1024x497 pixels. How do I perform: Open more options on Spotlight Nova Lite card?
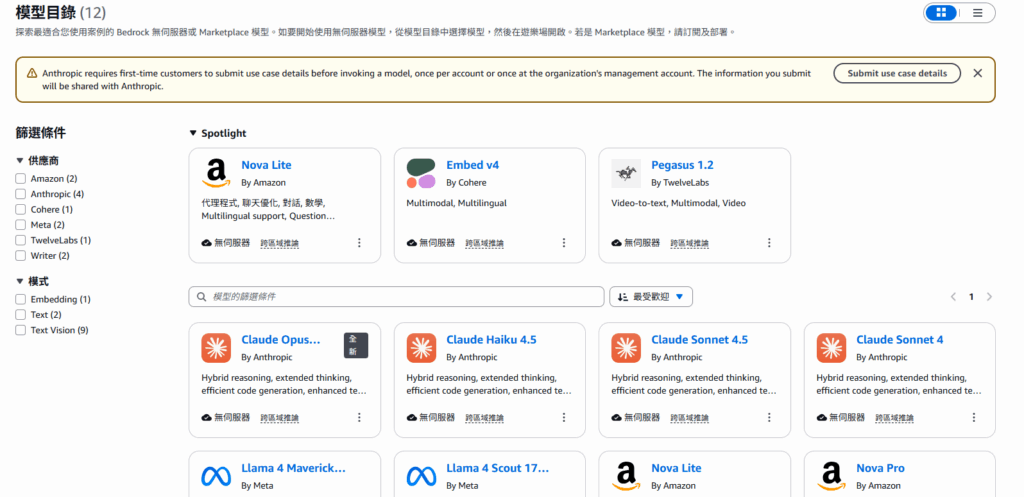359,243
